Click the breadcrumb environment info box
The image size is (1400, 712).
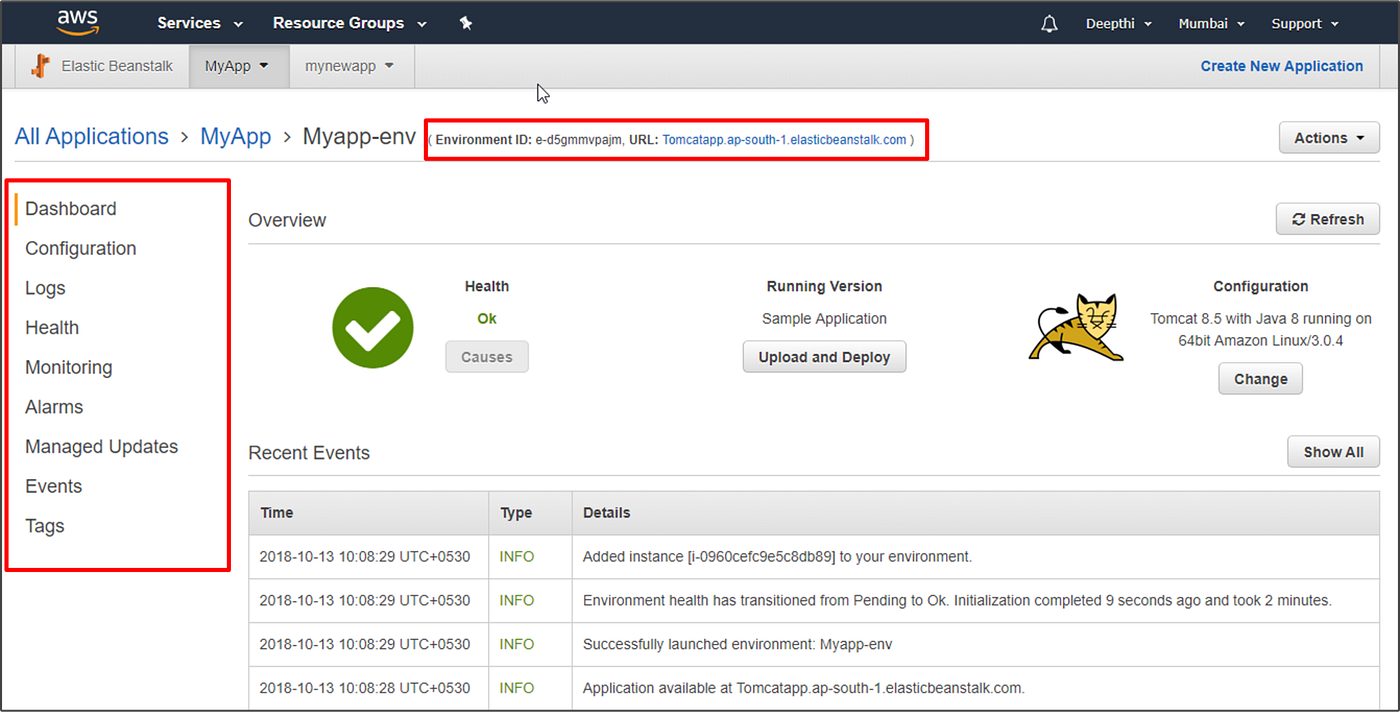click(676, 139)
